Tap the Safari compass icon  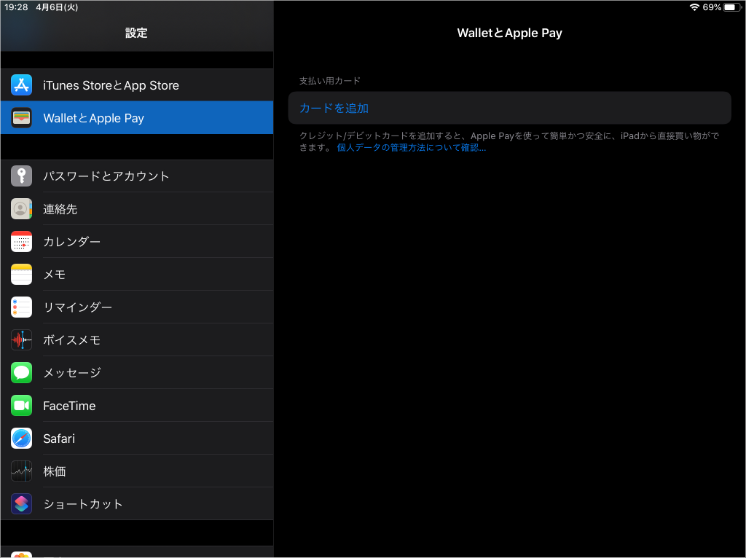(22, 438)
